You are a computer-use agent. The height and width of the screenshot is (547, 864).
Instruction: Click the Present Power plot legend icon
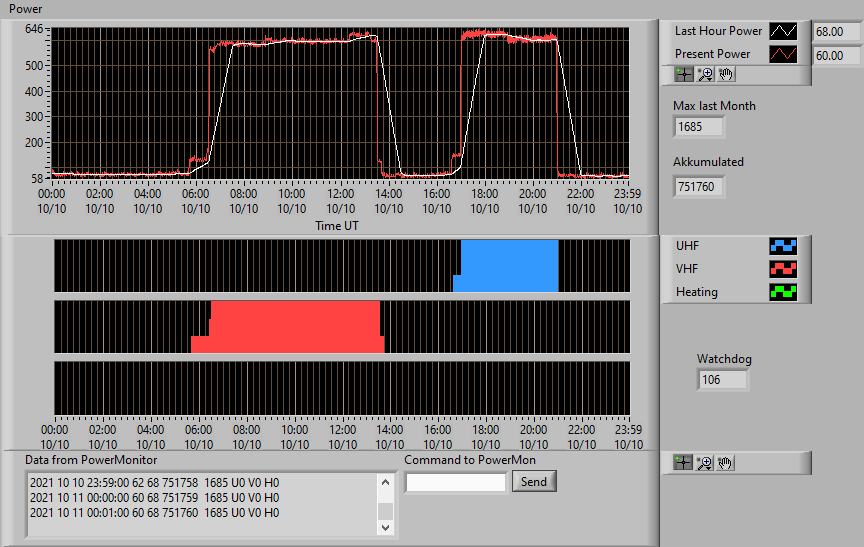tap(783, 54)
